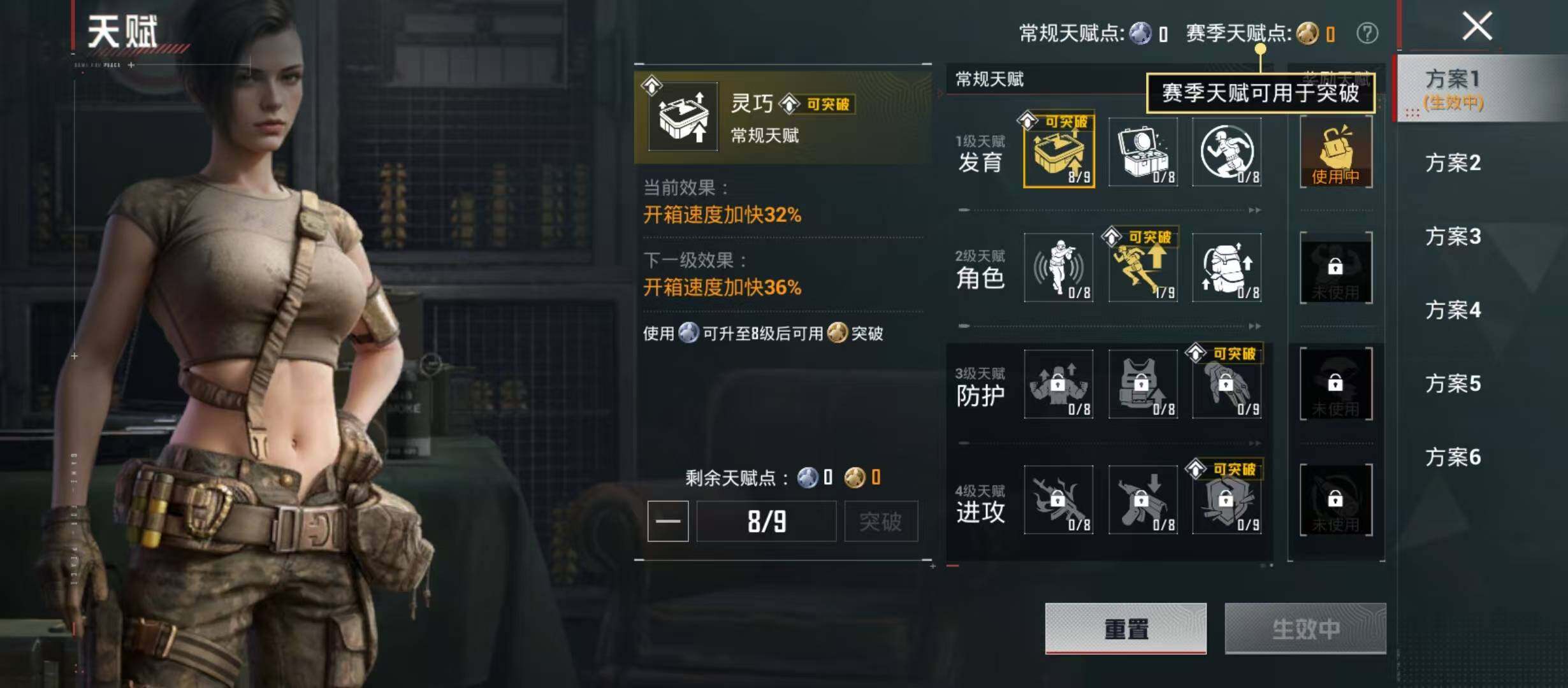Viewport: 1568px width, 688px height.
Task: Select the locked 未使用 slot in 角色 row
Action: click(x=1336, y=268)
